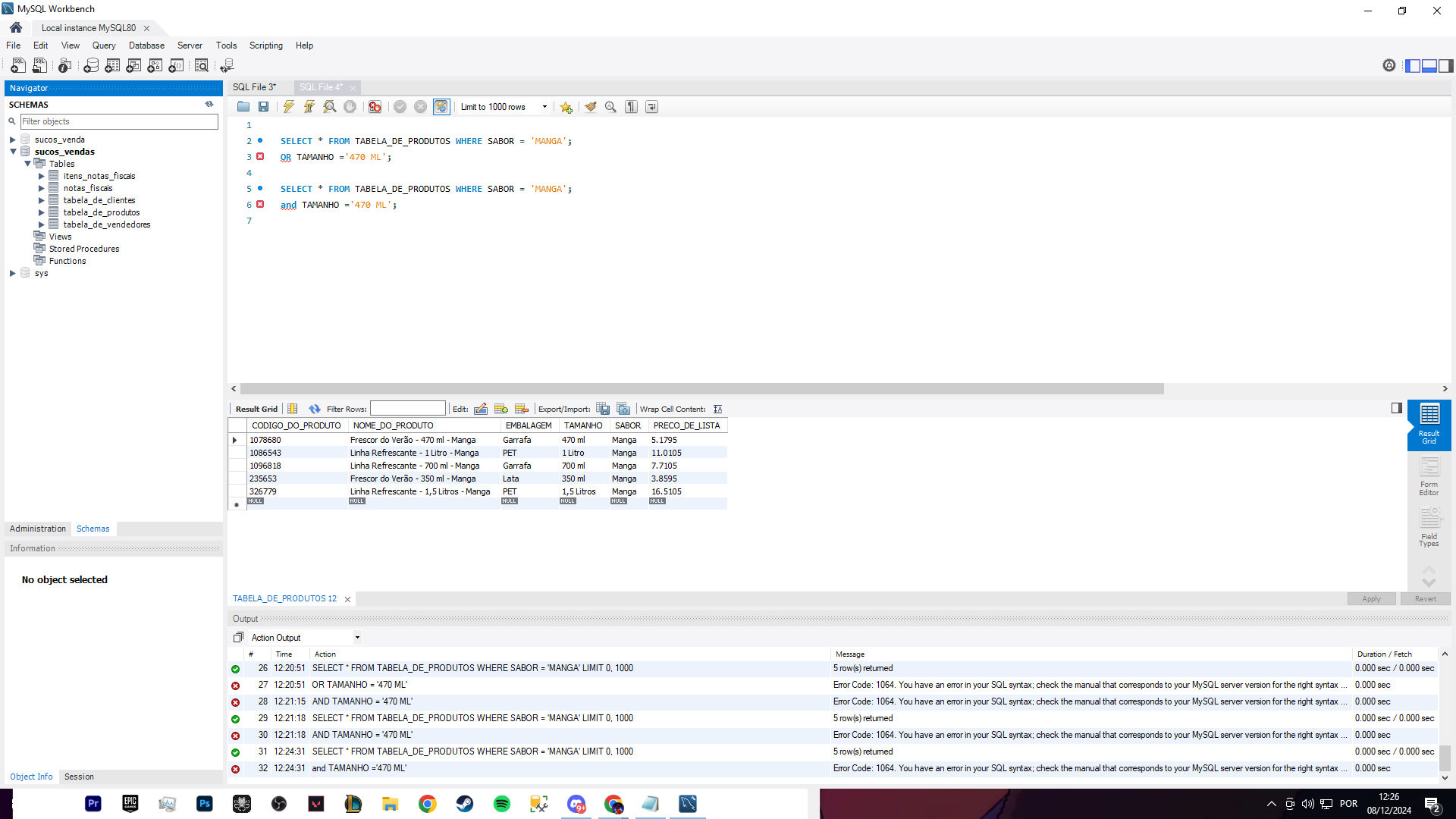The image size is (1456, 819).
Task: Open the Query menu
Action: point(104,45)
